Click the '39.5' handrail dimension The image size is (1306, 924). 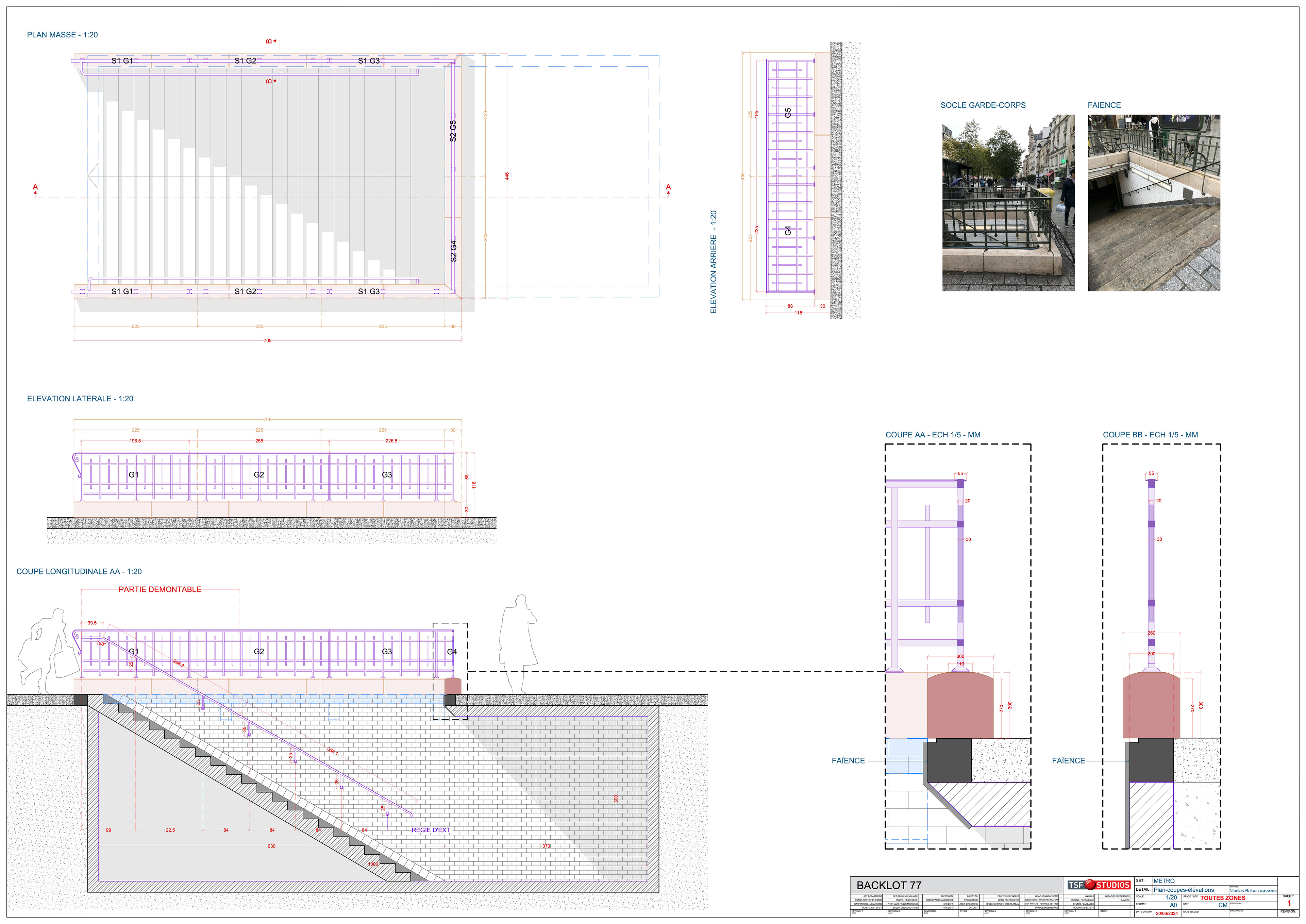click(92, 623)
